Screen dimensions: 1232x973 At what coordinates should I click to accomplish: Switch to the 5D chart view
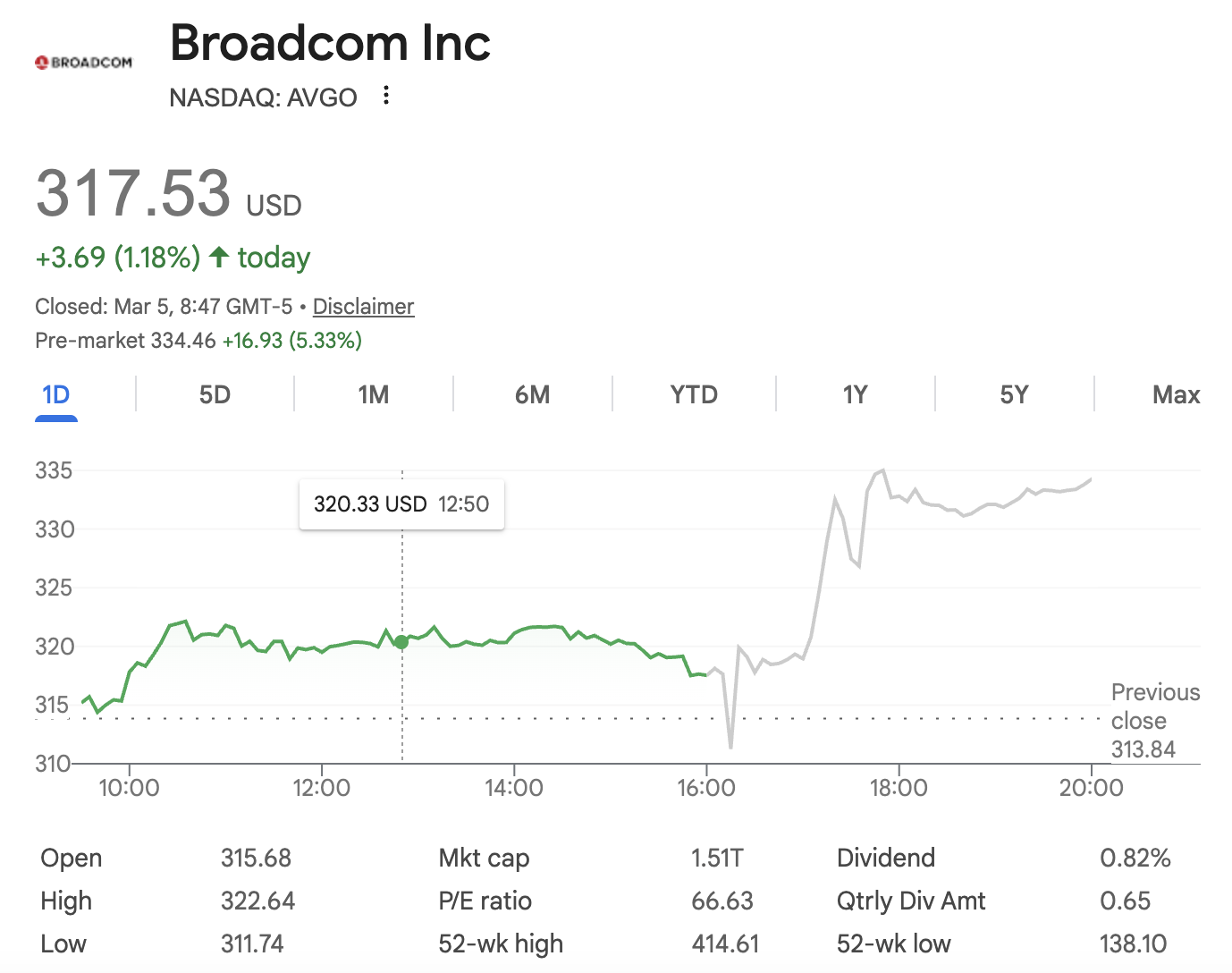pos(215,393)
